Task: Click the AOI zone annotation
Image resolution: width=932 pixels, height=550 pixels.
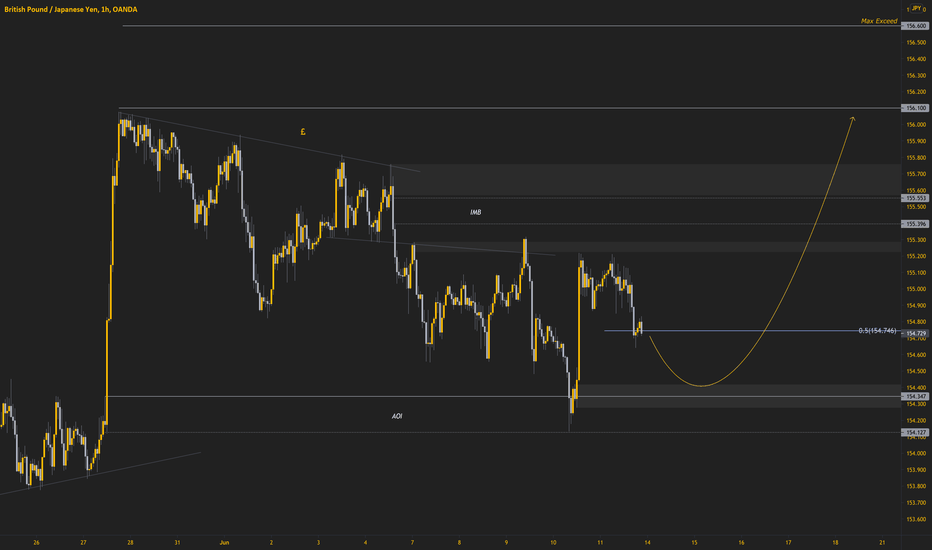Action: coord(397,416)
